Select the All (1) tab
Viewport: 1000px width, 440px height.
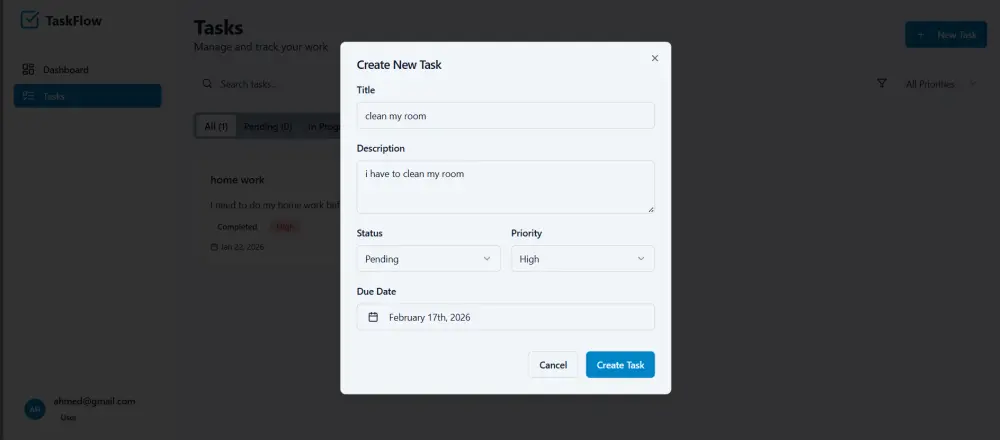pyautogui.click(x=216, y=127)
